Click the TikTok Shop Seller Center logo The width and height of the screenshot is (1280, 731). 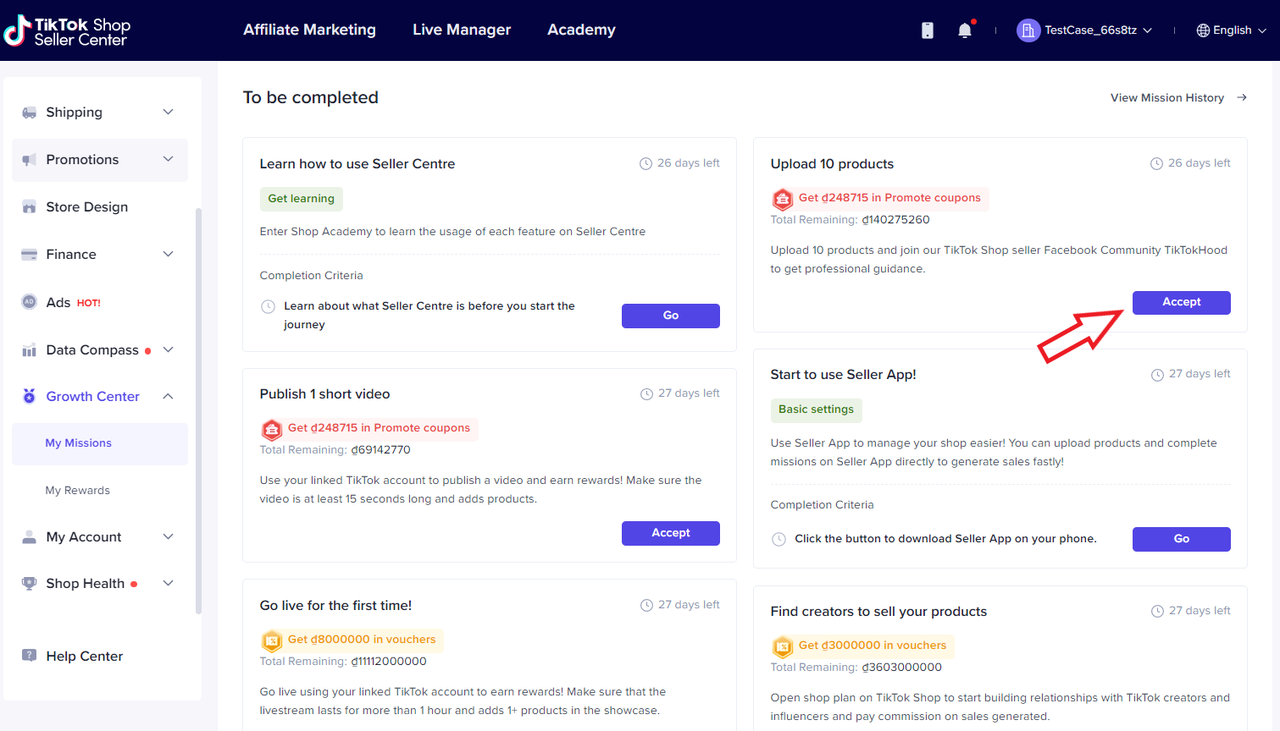point(67,31)
